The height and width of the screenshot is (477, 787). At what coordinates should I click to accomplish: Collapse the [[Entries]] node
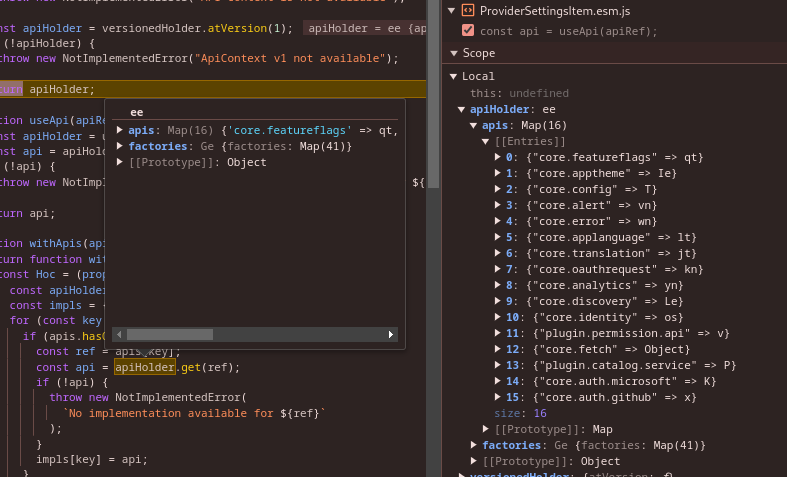coord(486,141)
